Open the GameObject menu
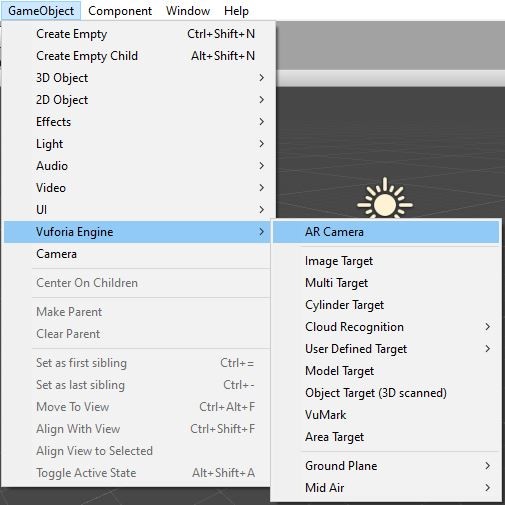The height and width of the screenshot is (505, 505). pyautogui.click(x=41, y=11)
